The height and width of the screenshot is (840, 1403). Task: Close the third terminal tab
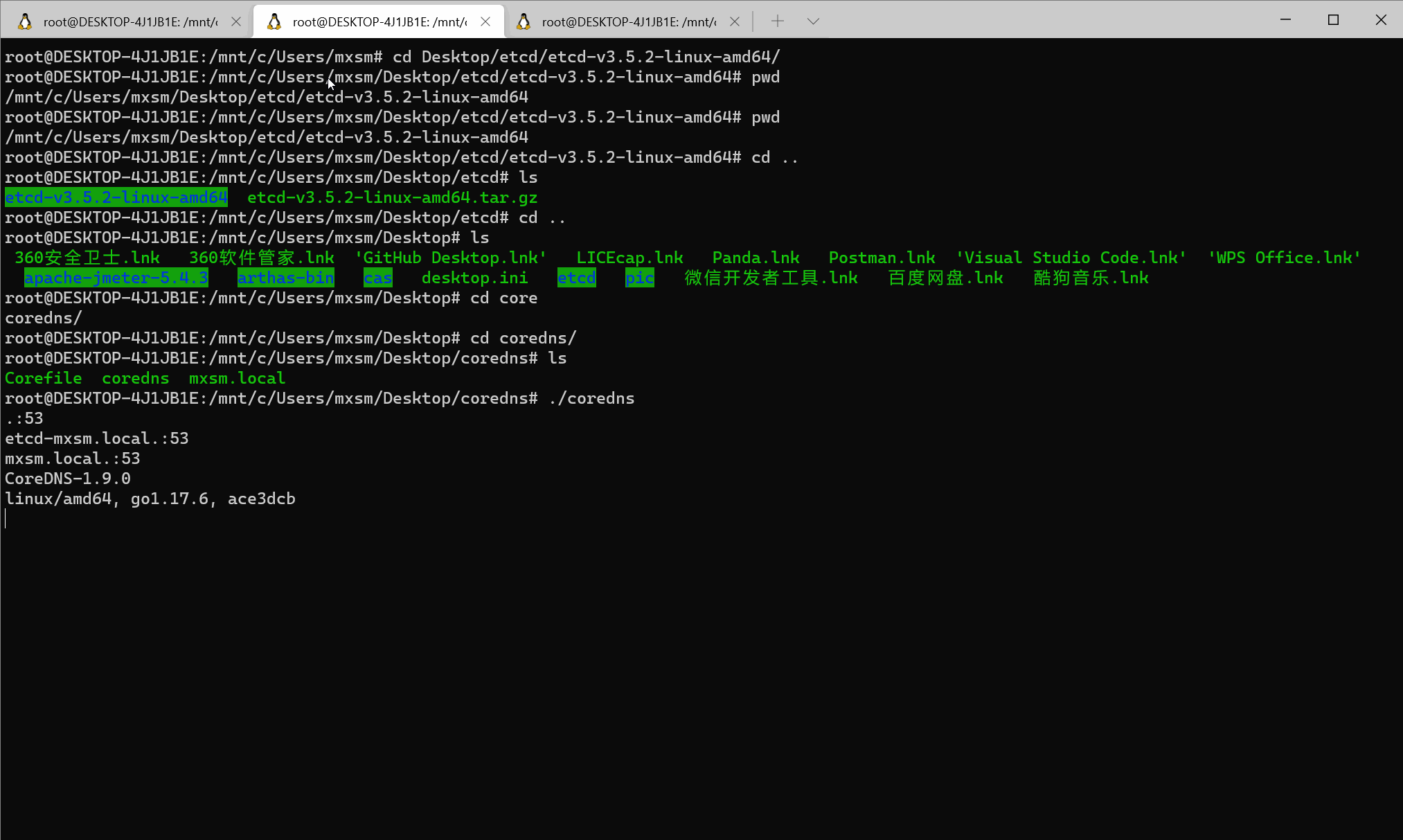(735, 21)
